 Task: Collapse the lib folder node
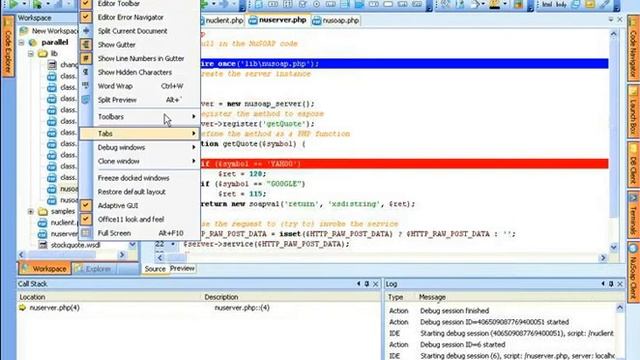click(31, 53)
